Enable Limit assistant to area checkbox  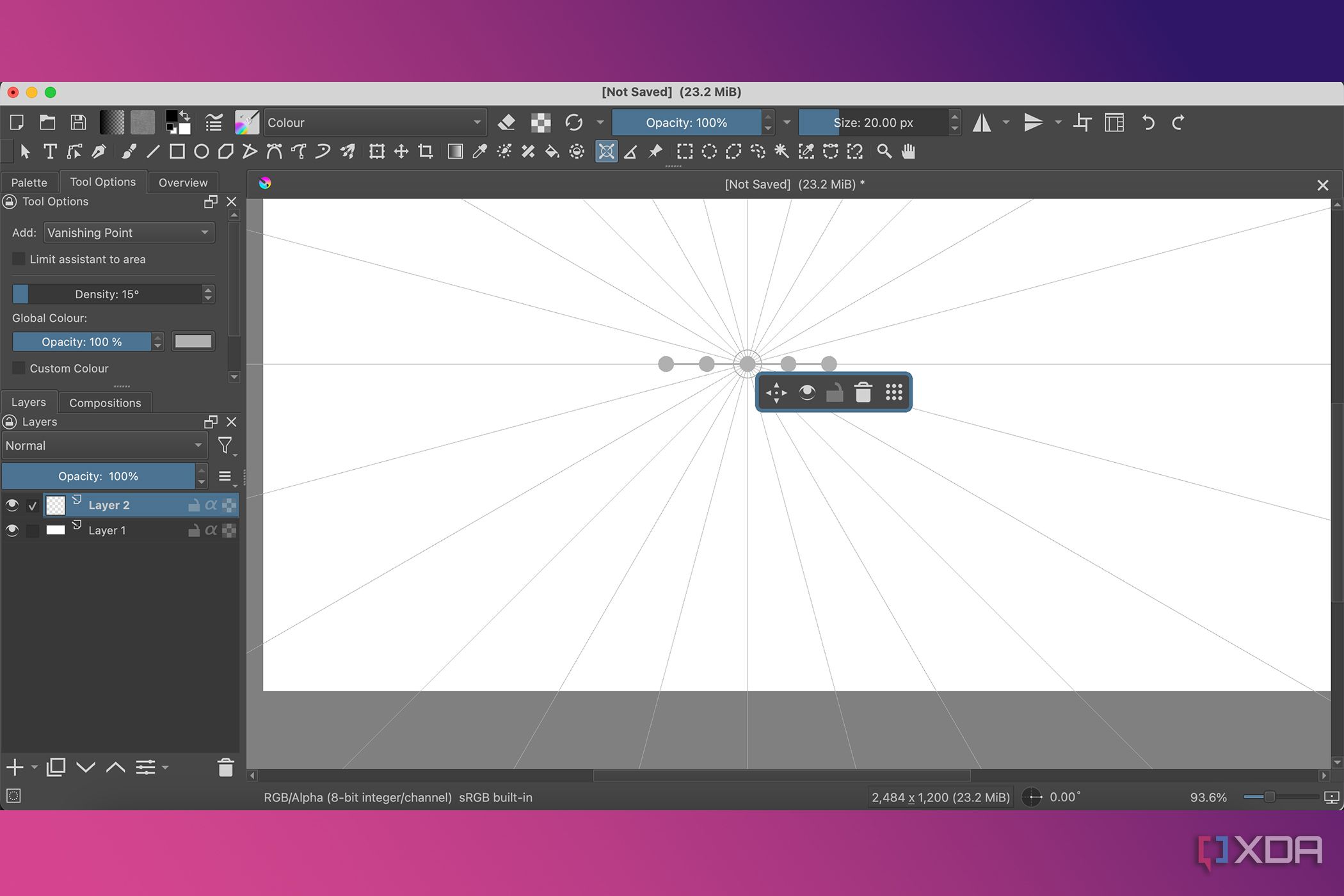point(19,259)
